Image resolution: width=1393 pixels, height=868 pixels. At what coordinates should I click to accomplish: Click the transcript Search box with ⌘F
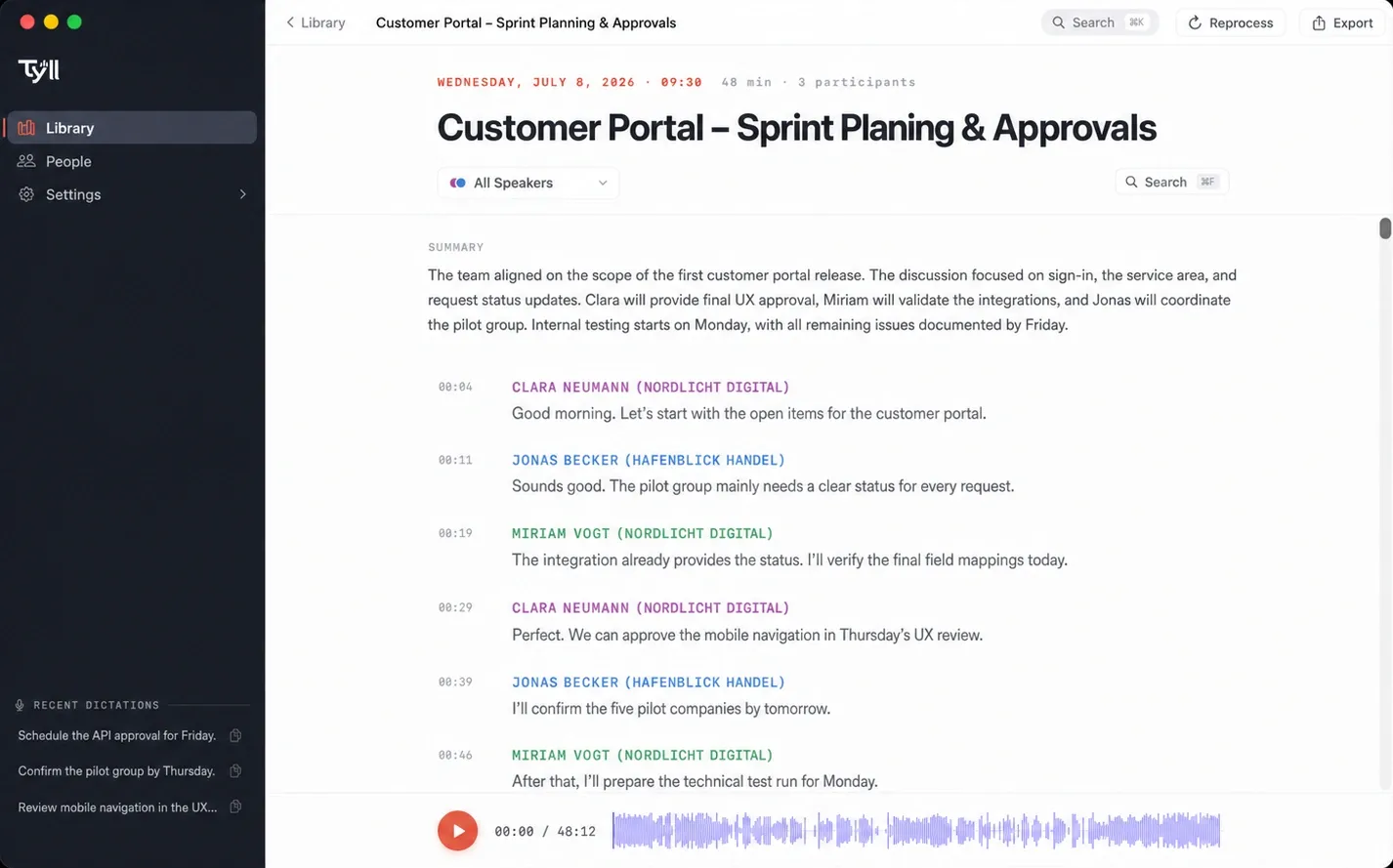tap(1172, 182)
